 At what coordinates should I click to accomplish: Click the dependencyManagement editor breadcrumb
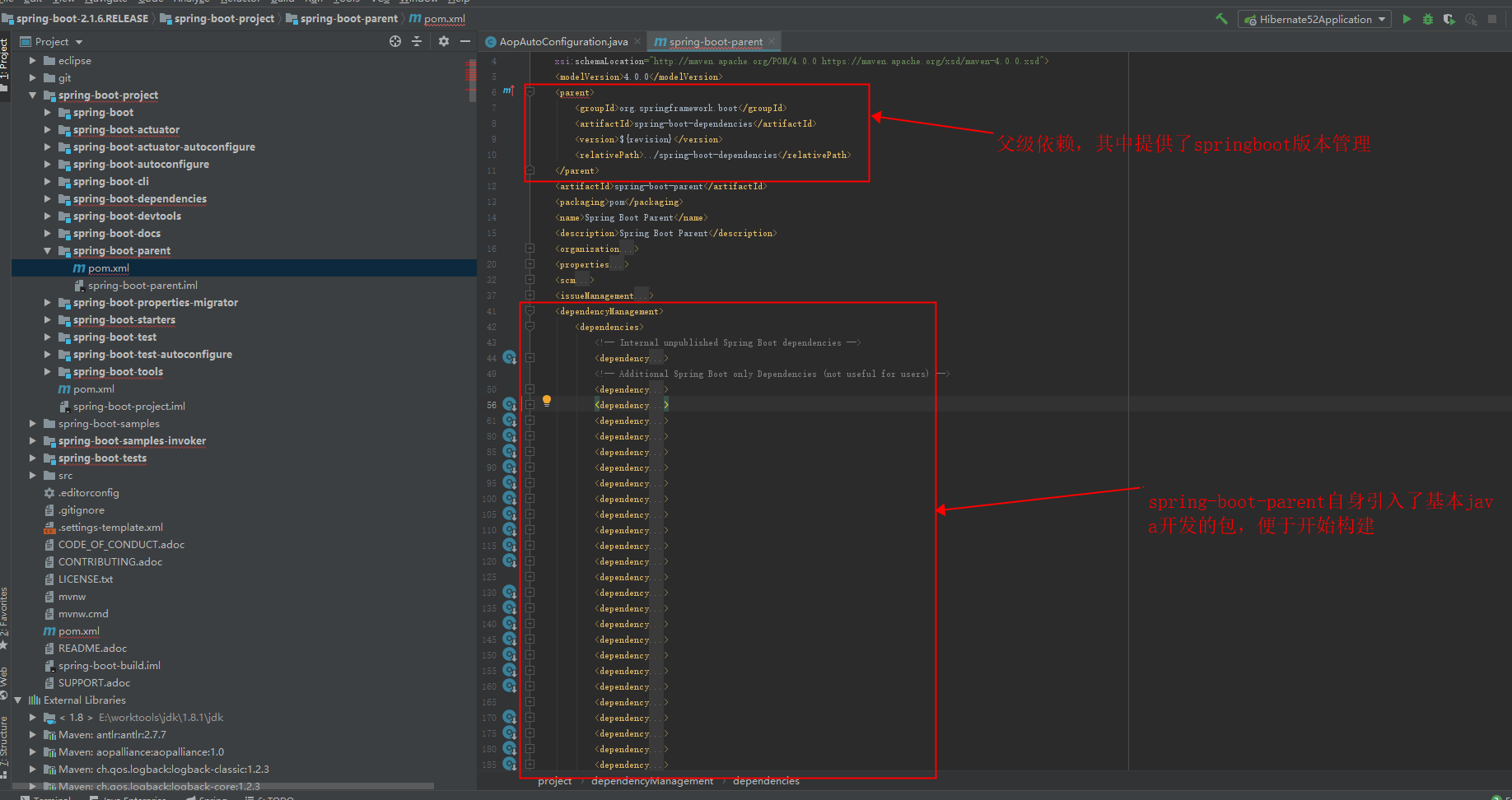(x=652, y=781)
